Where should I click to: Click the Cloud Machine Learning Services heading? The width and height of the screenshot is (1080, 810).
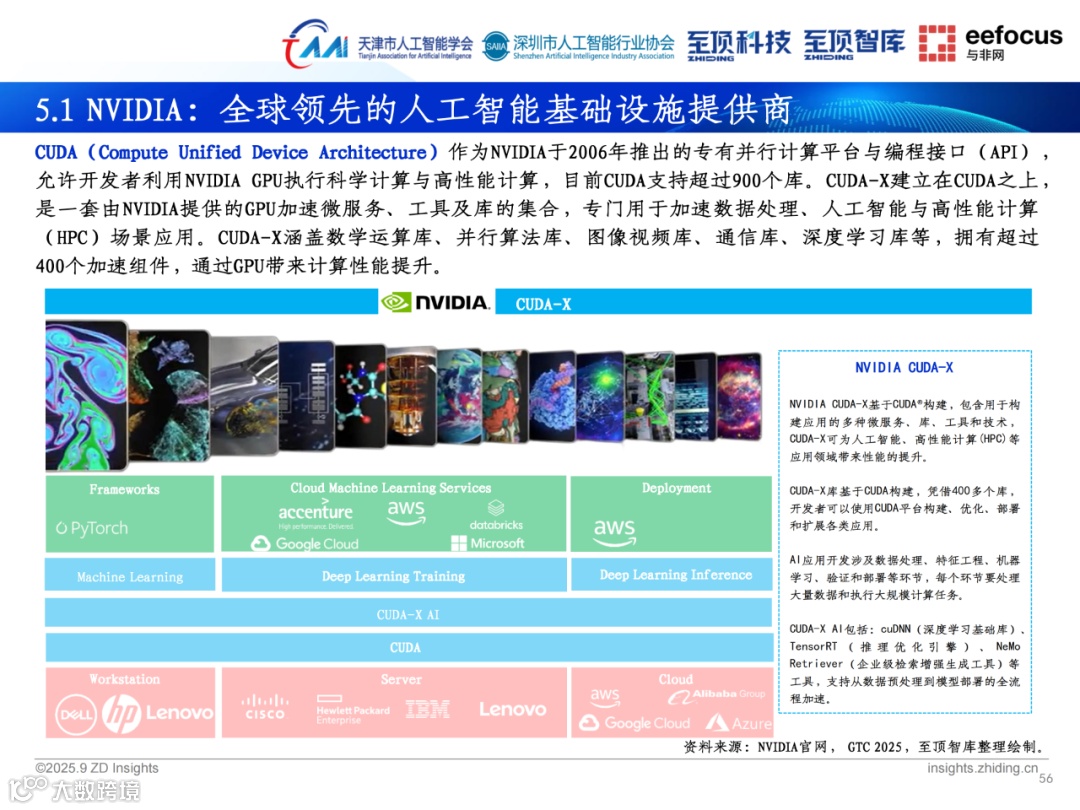391,488
